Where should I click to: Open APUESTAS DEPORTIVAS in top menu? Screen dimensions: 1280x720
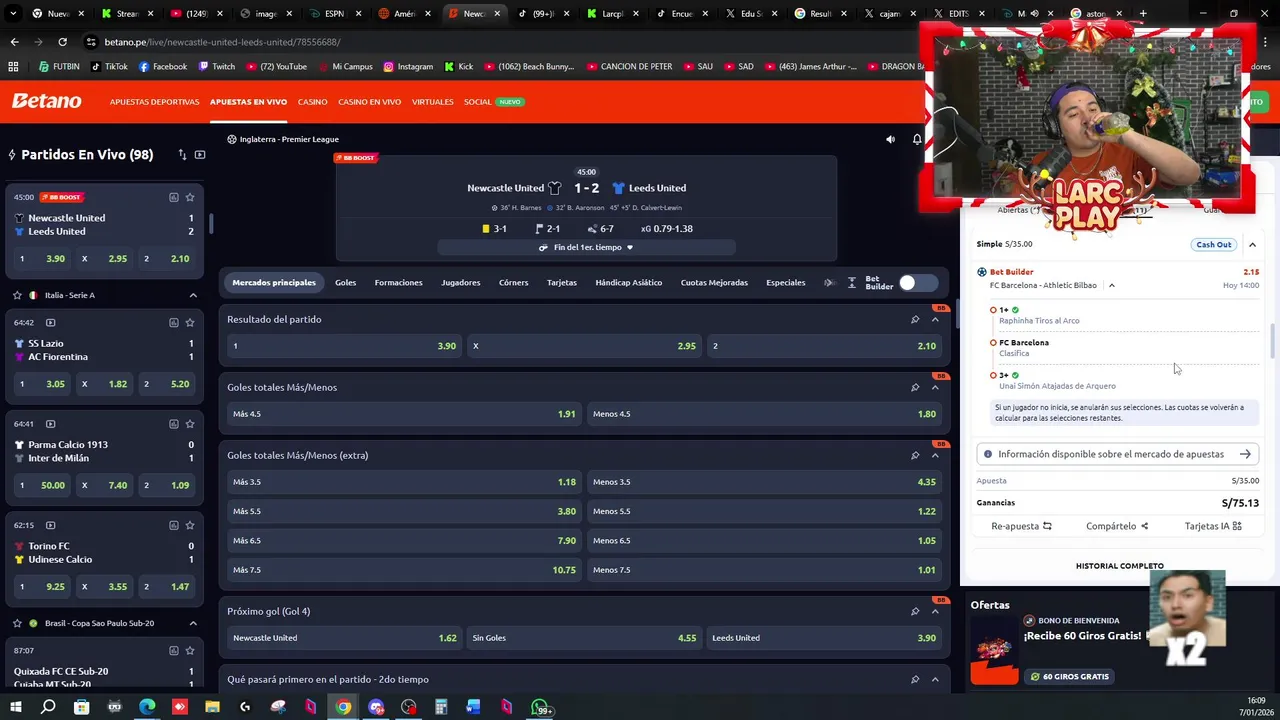pos(154,102)
